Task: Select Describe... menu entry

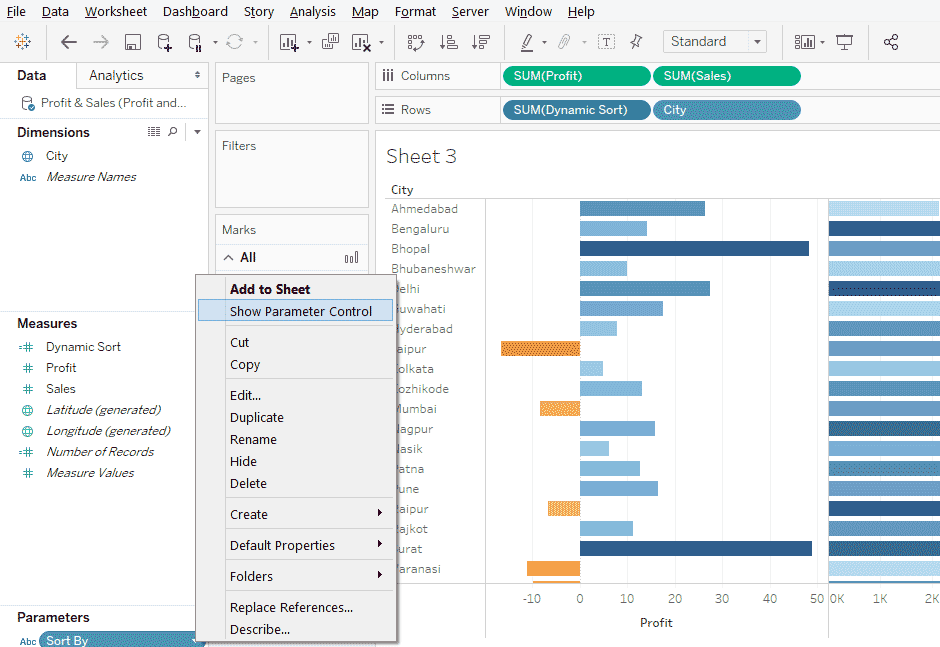Action: (x=296, y=630)
